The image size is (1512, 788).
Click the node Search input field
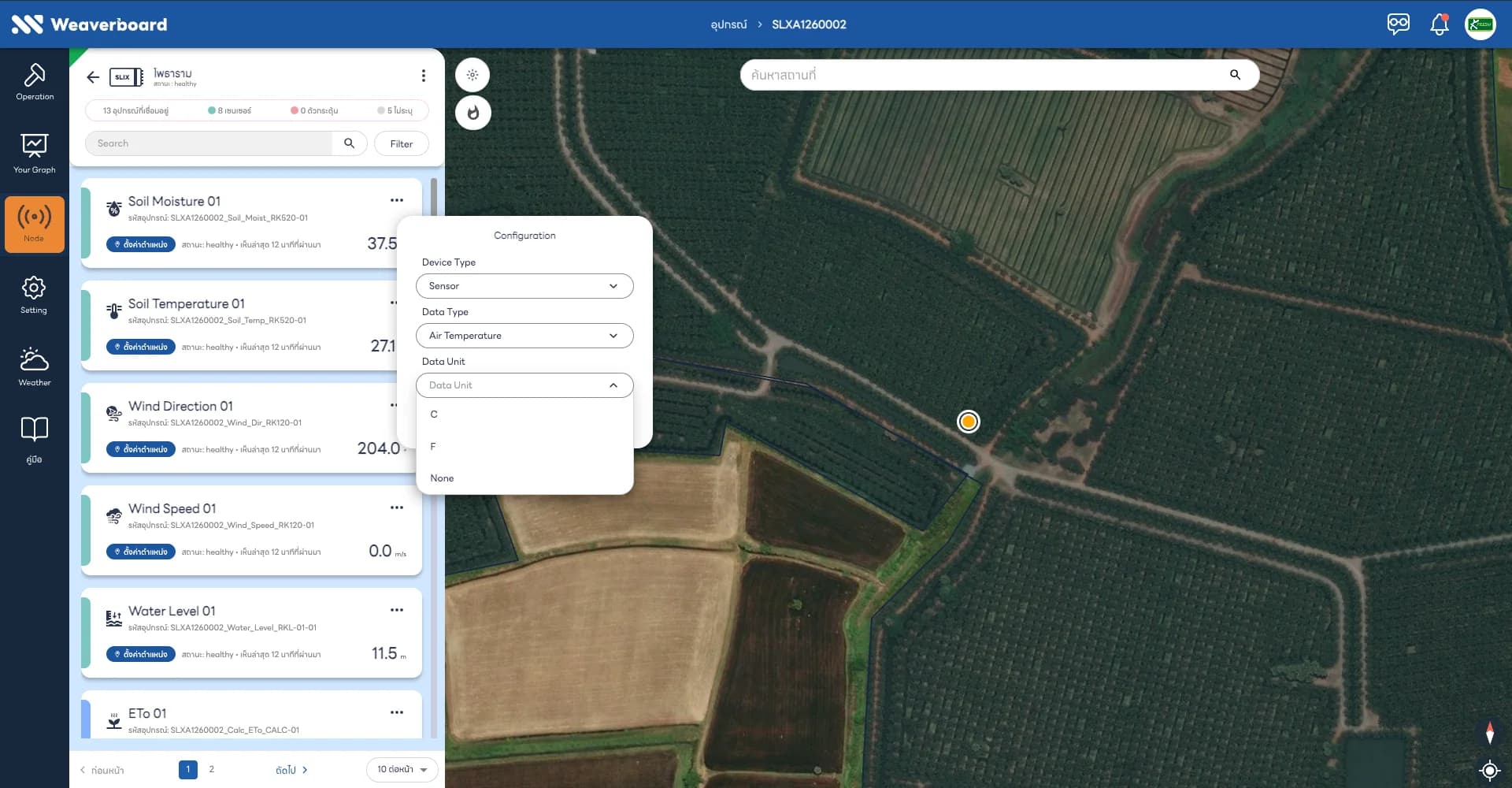pos(209,143)
